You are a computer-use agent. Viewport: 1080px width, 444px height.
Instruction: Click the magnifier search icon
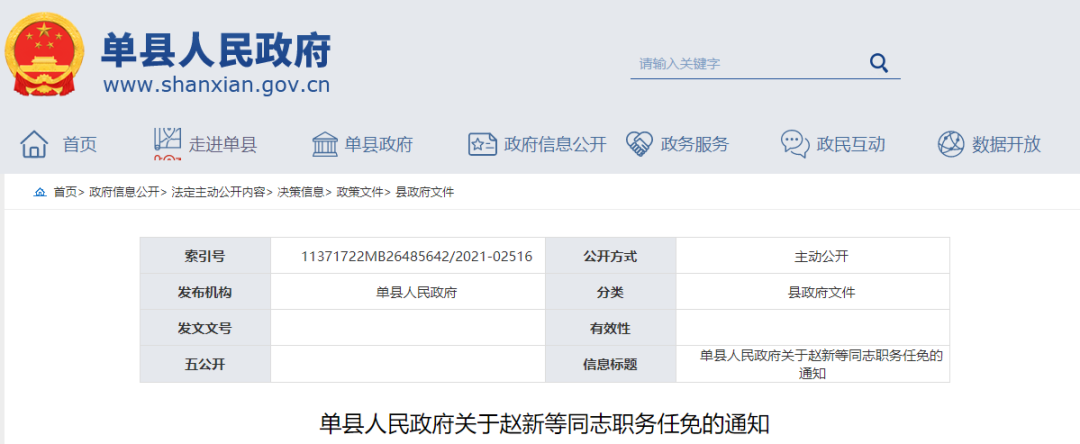(879, 63)
